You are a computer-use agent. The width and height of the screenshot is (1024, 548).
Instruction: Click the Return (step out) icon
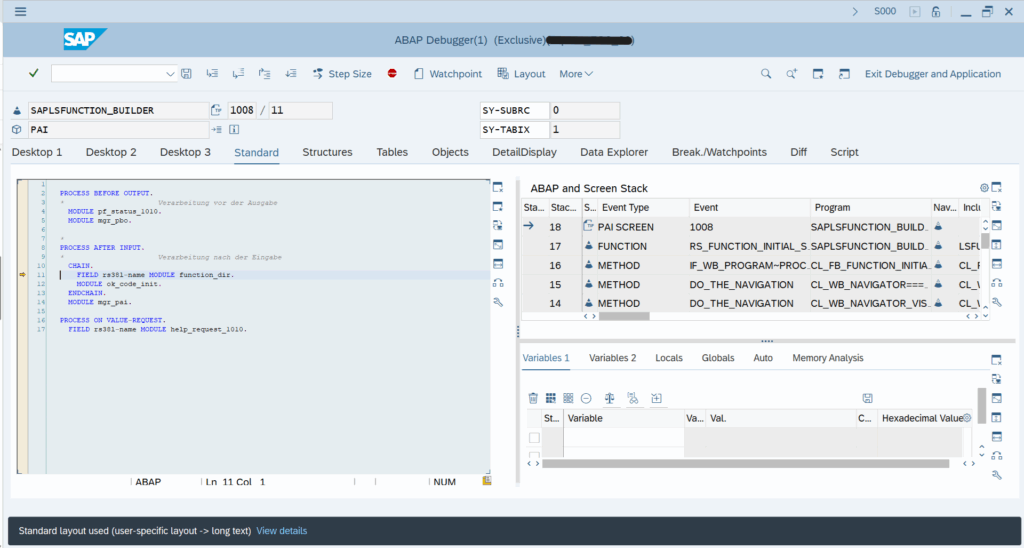tap(264, 74)
